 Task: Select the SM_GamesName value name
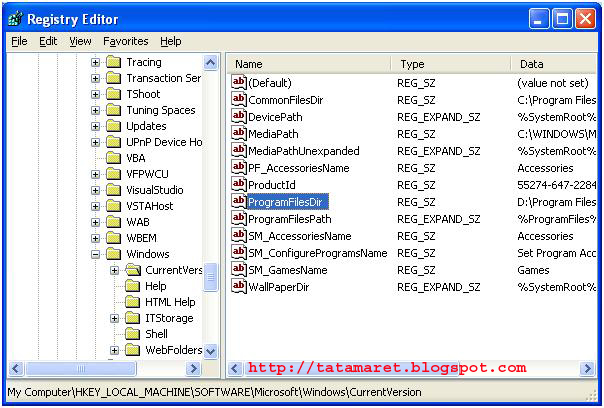pyautogui.click(x=288, y=270)
